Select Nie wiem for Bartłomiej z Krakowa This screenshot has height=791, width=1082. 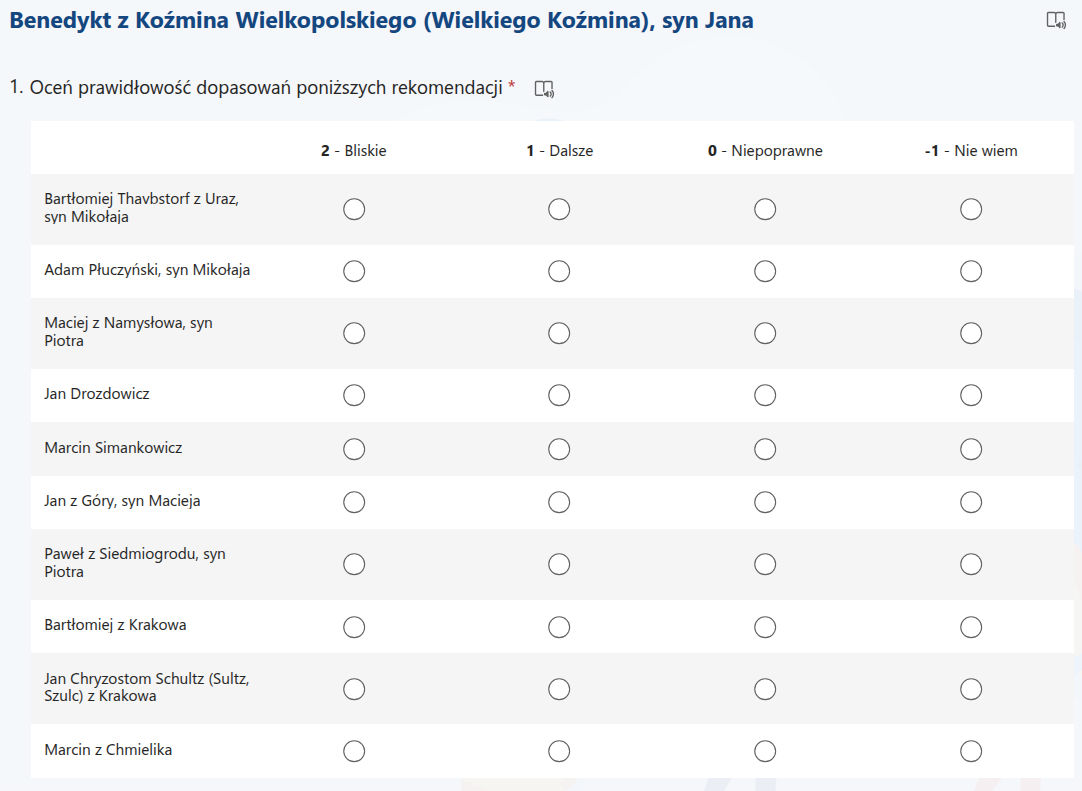click(971, 627)
